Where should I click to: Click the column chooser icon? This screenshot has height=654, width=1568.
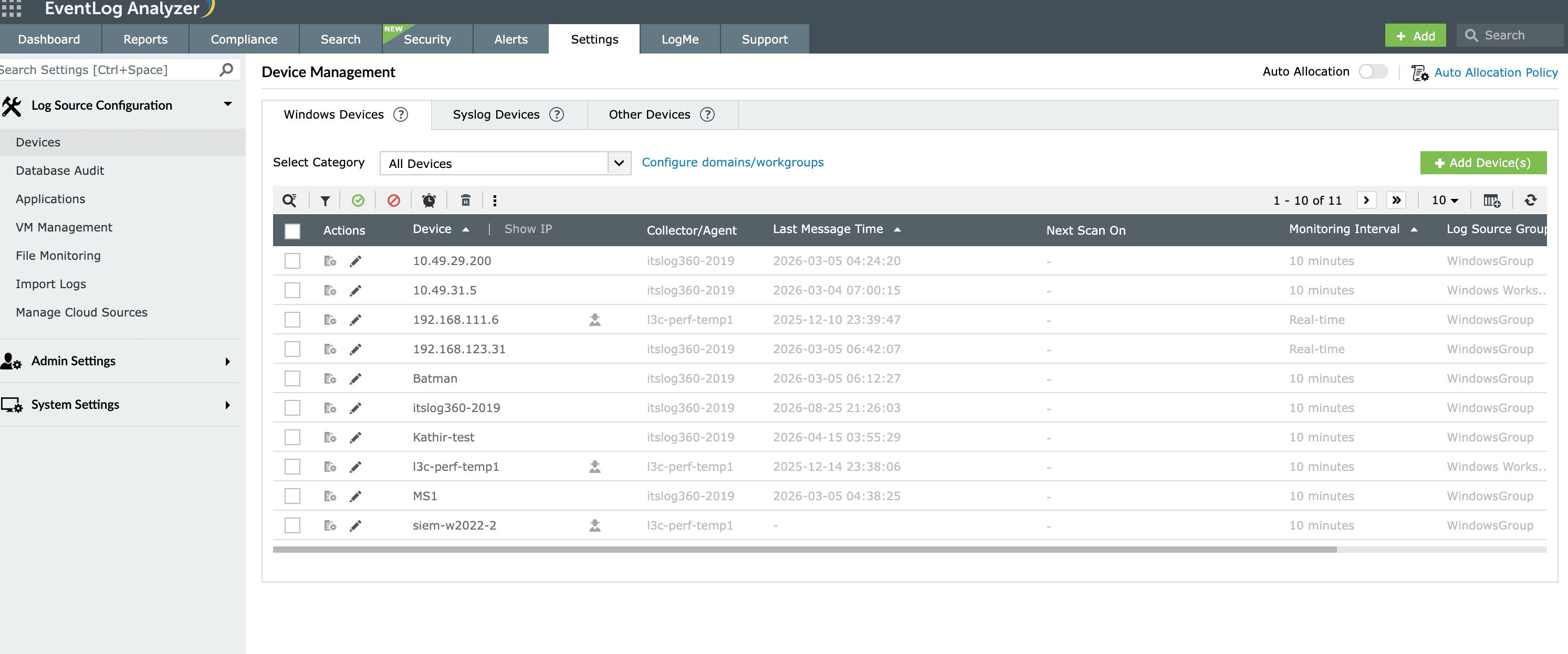[x=1491, y=200]
